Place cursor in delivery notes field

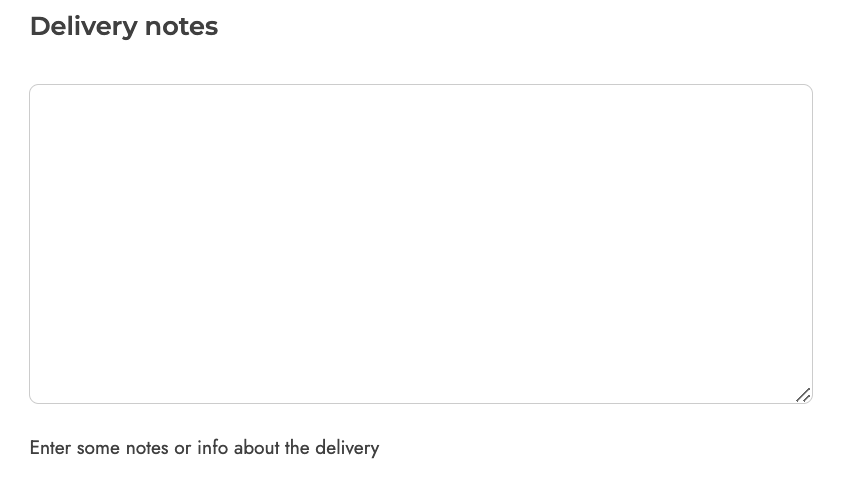421,244
